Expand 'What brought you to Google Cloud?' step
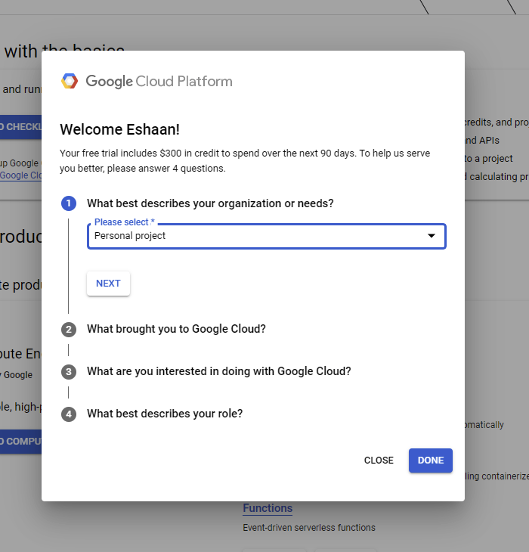This screenshot has height=552, width=529. pos(176,329)
